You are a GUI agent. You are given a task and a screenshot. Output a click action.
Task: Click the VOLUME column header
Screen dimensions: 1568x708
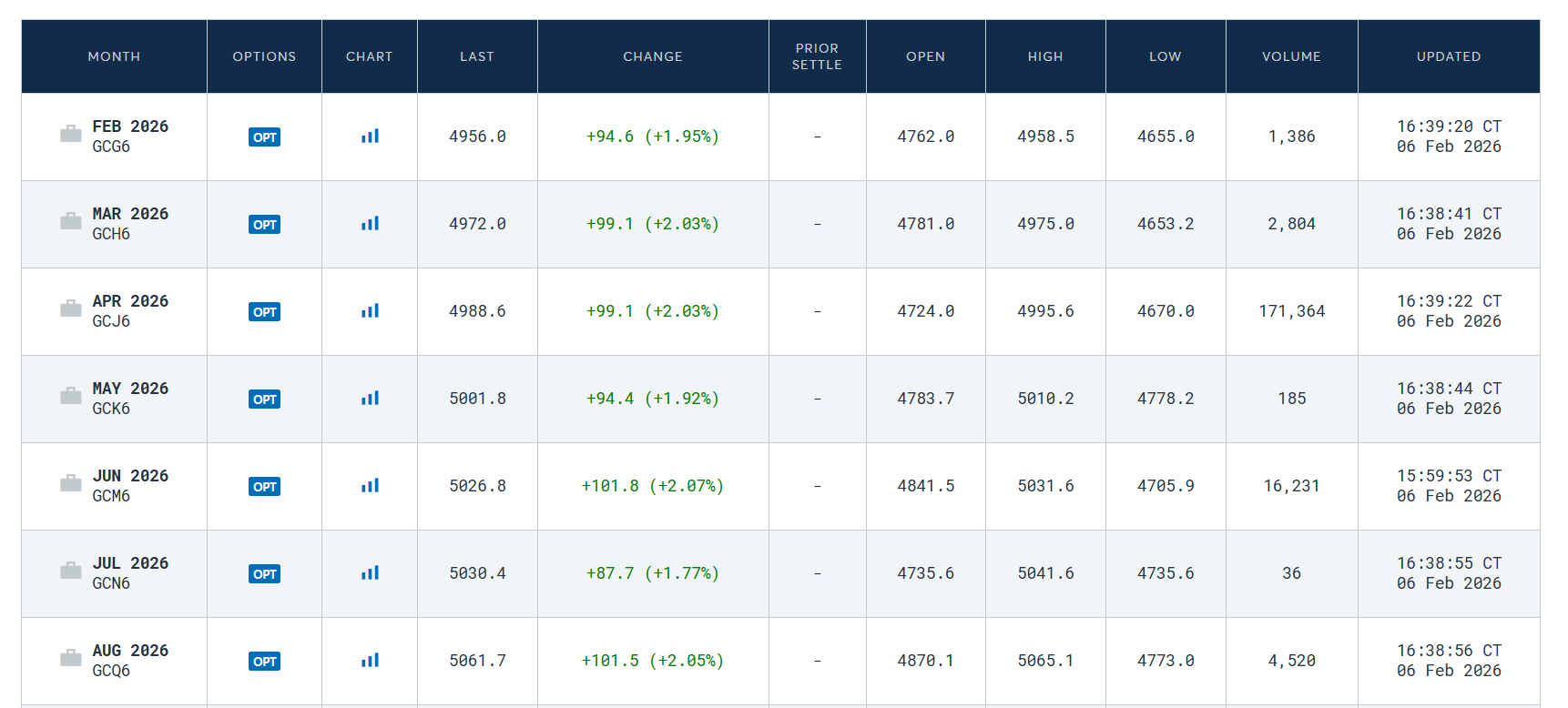[1291, 56]
